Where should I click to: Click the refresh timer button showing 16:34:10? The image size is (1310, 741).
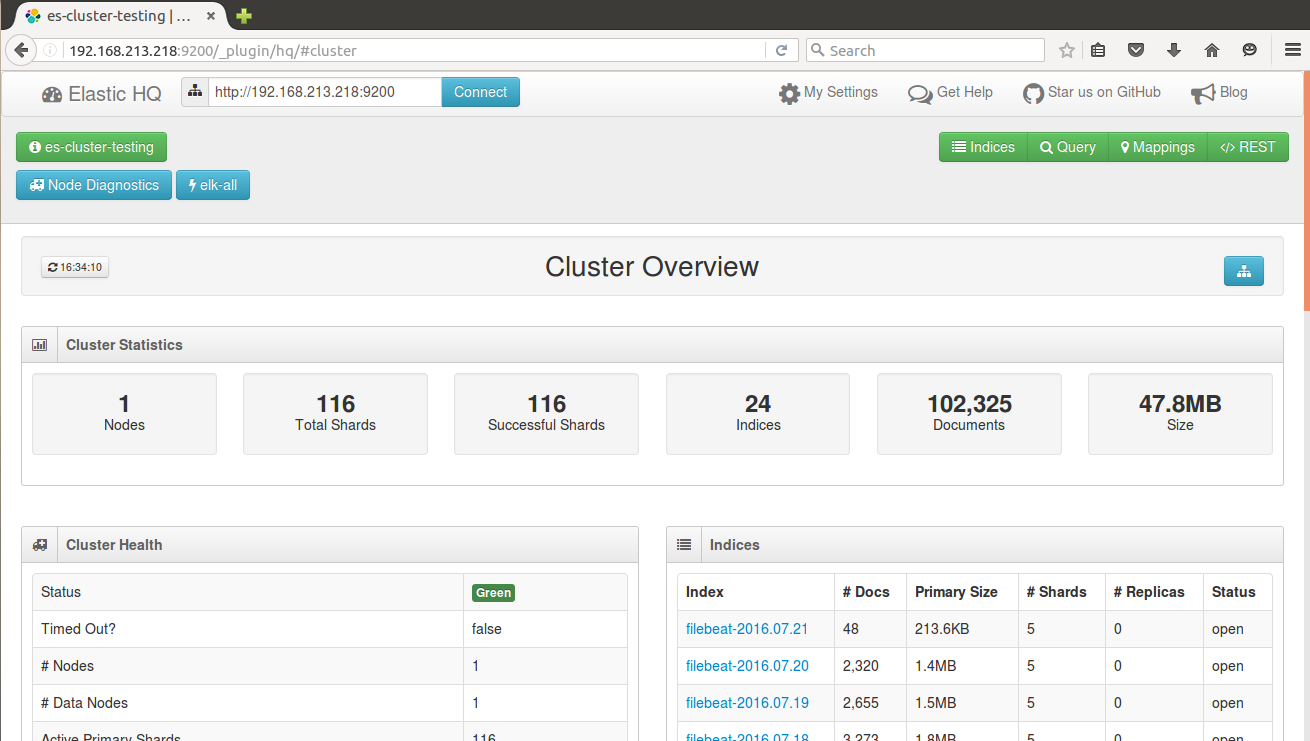(75, 267)
